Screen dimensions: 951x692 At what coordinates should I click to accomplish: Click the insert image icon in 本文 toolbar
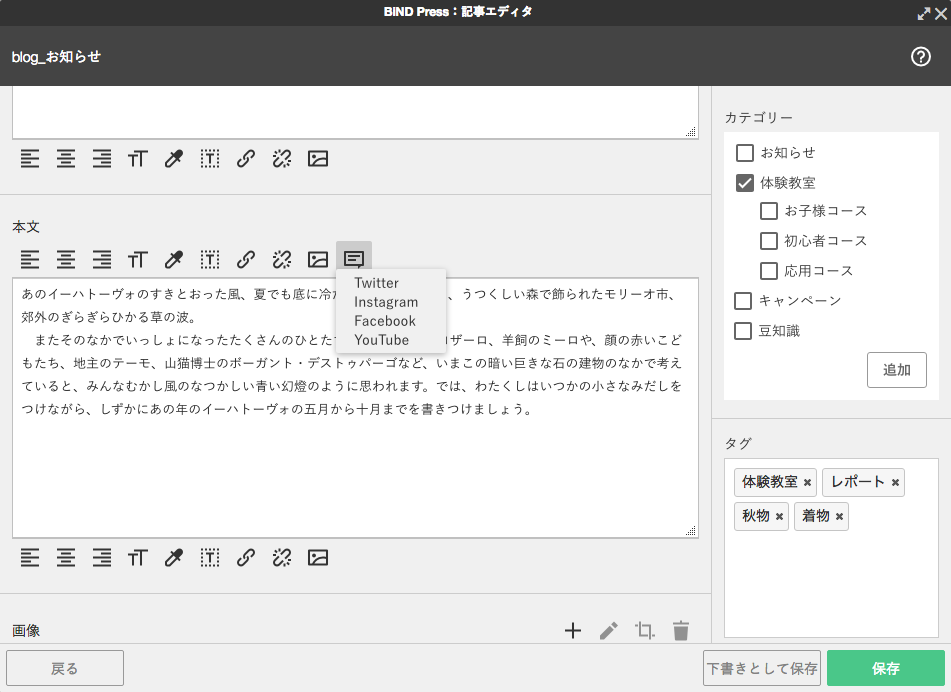[x=317, y=259]
